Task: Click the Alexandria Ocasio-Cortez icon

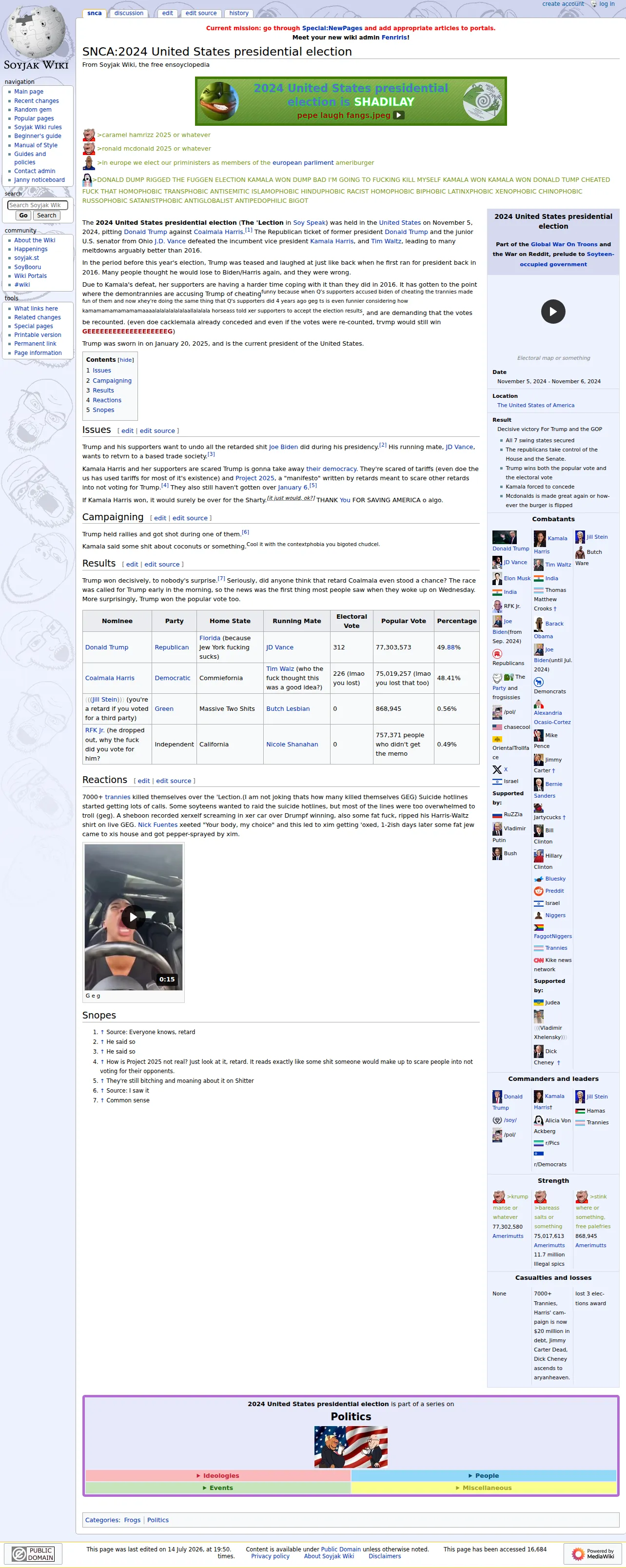Action: coord(538,704)
